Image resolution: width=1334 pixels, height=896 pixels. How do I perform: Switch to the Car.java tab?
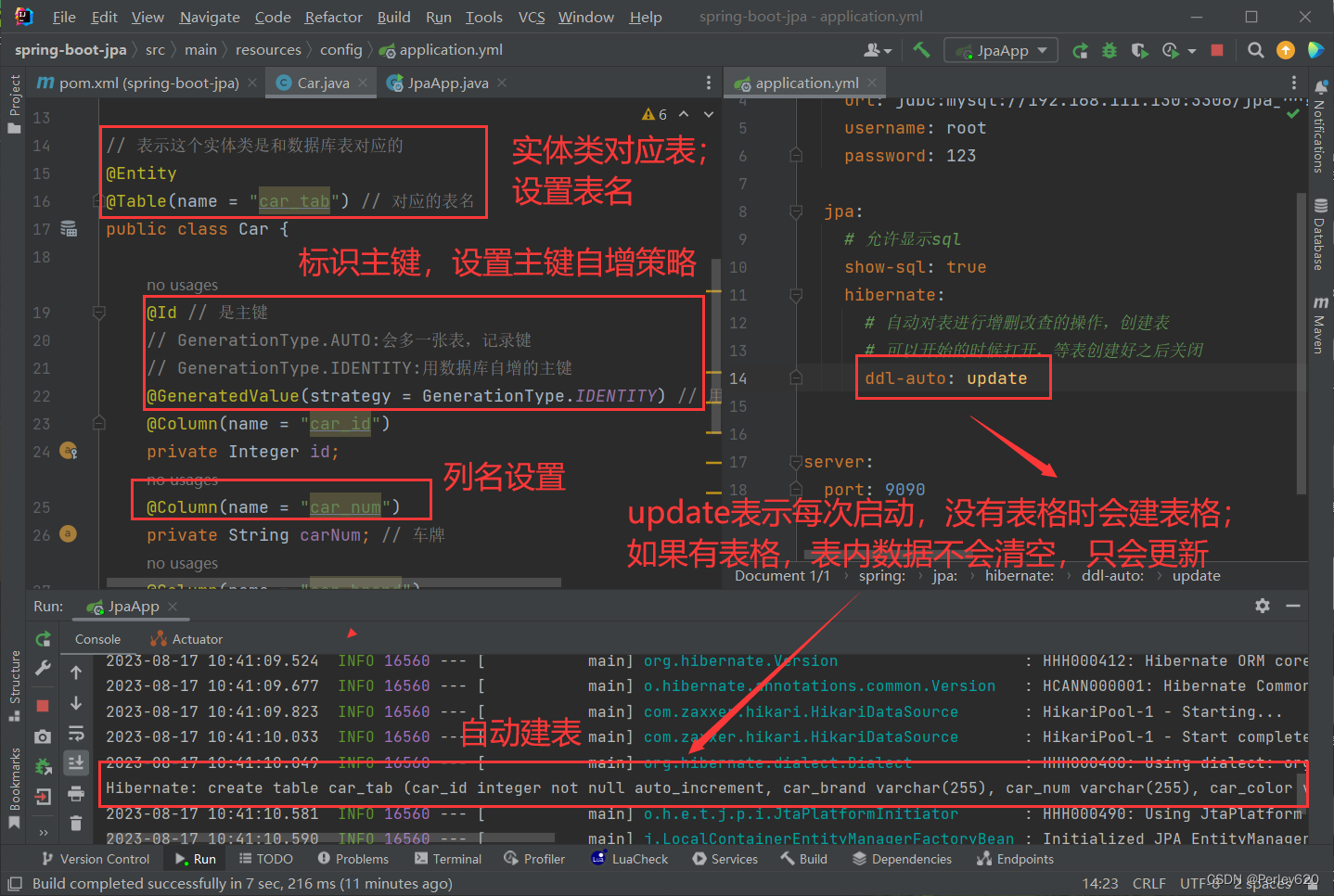pos(323,83)
